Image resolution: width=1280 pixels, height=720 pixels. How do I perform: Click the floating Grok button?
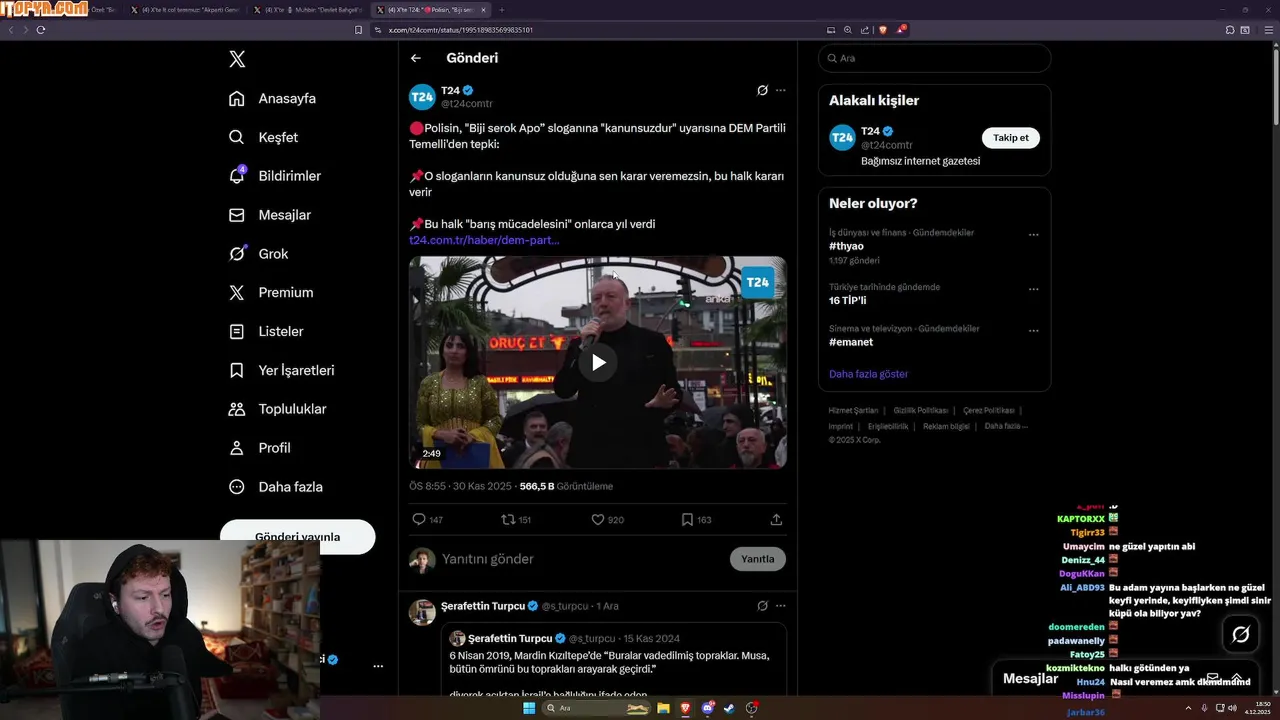pyautogui.click(x=1241, y=634)
